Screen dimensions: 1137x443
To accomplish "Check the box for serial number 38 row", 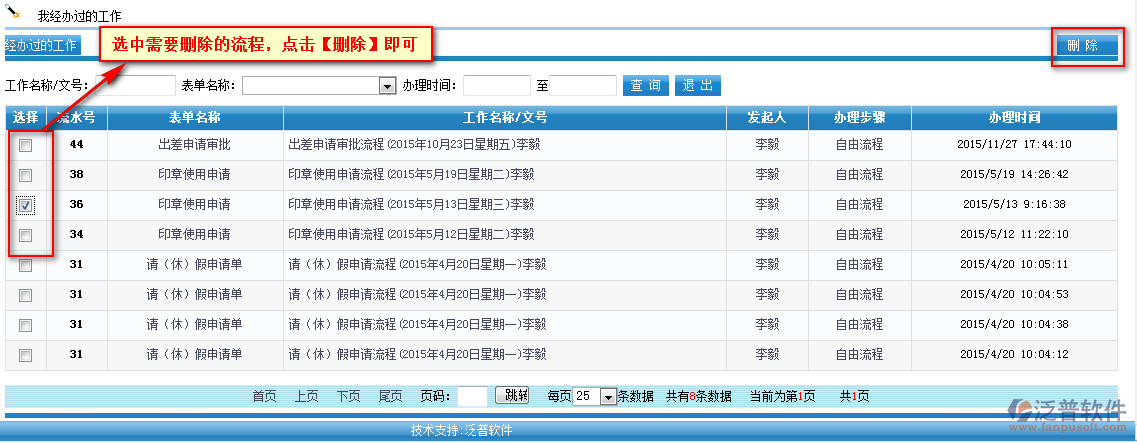I will point(26,175).
